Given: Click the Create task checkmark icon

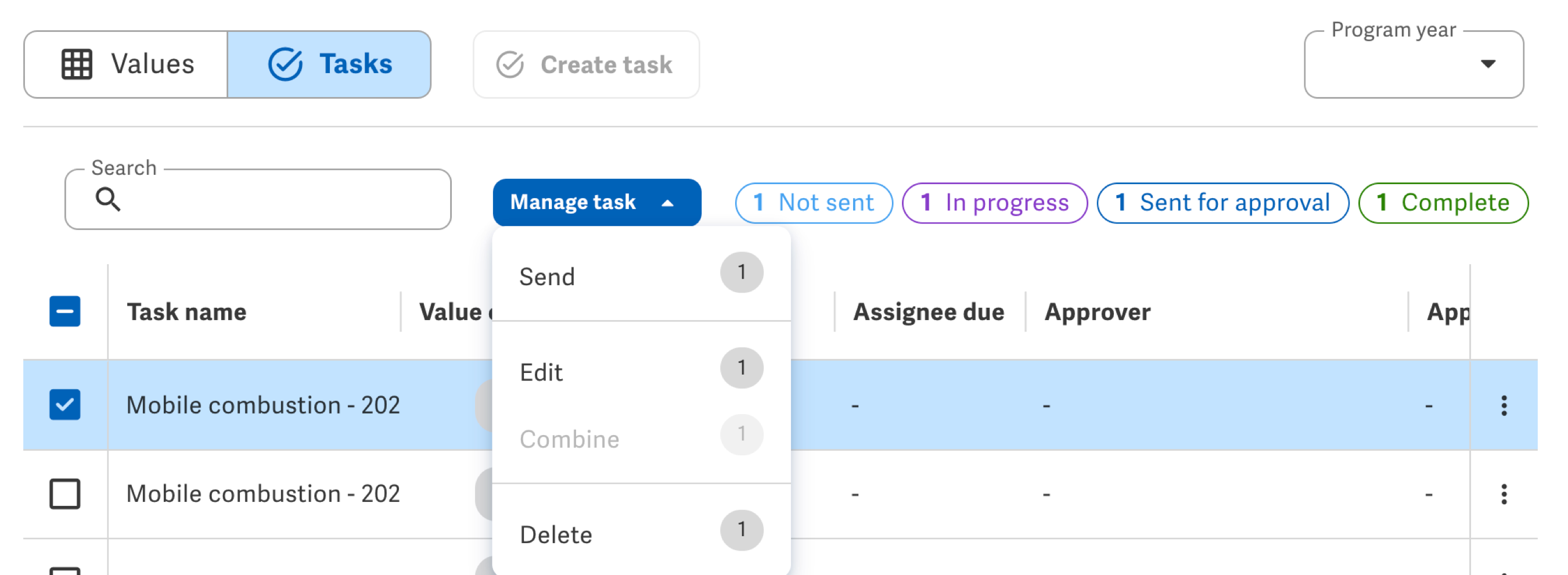Looking at the screenshot, I should (x=509, y=64).
